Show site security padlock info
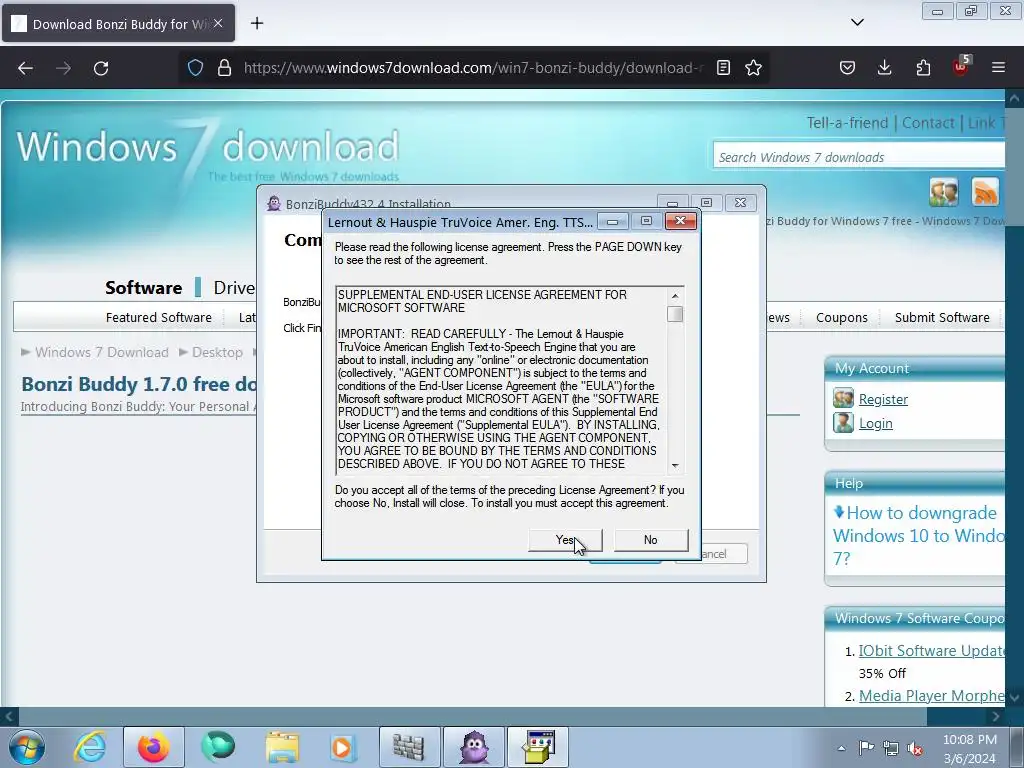The height and width of the screenshot is (768, 1024). tap(224, 67)
